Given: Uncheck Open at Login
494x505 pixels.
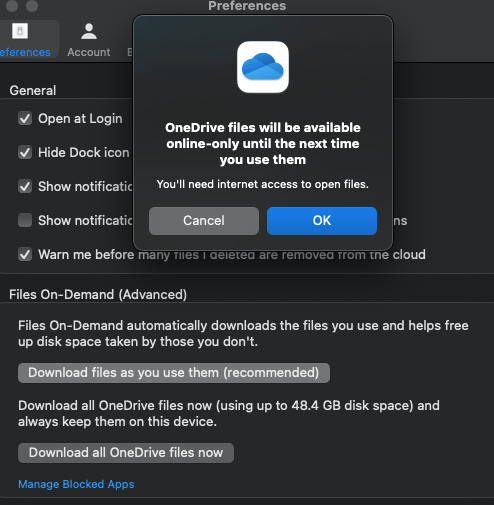Looking at the screenshot, I should point(25,118).
